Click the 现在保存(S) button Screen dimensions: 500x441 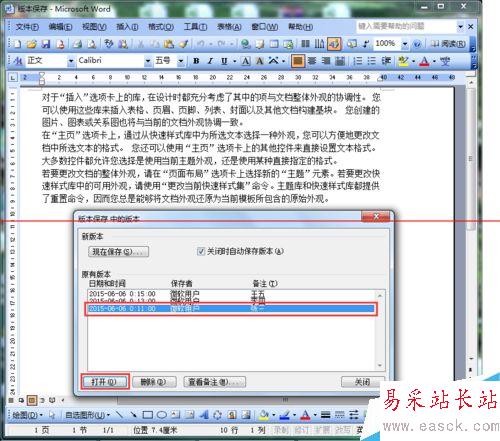coord(118,252)
